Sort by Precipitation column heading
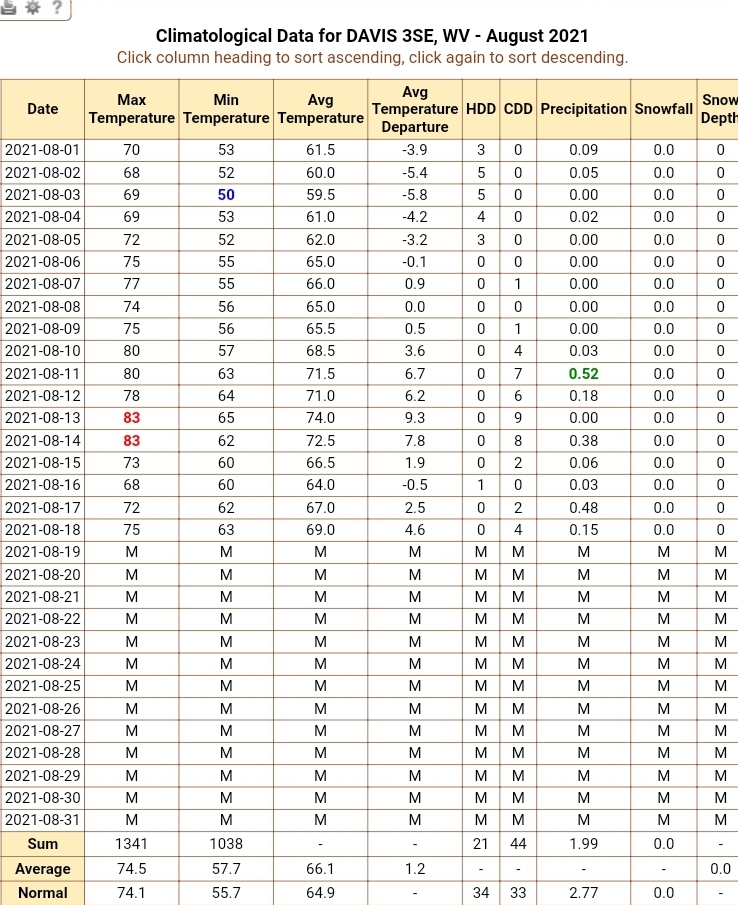738x905 pixels. [583, 109]
